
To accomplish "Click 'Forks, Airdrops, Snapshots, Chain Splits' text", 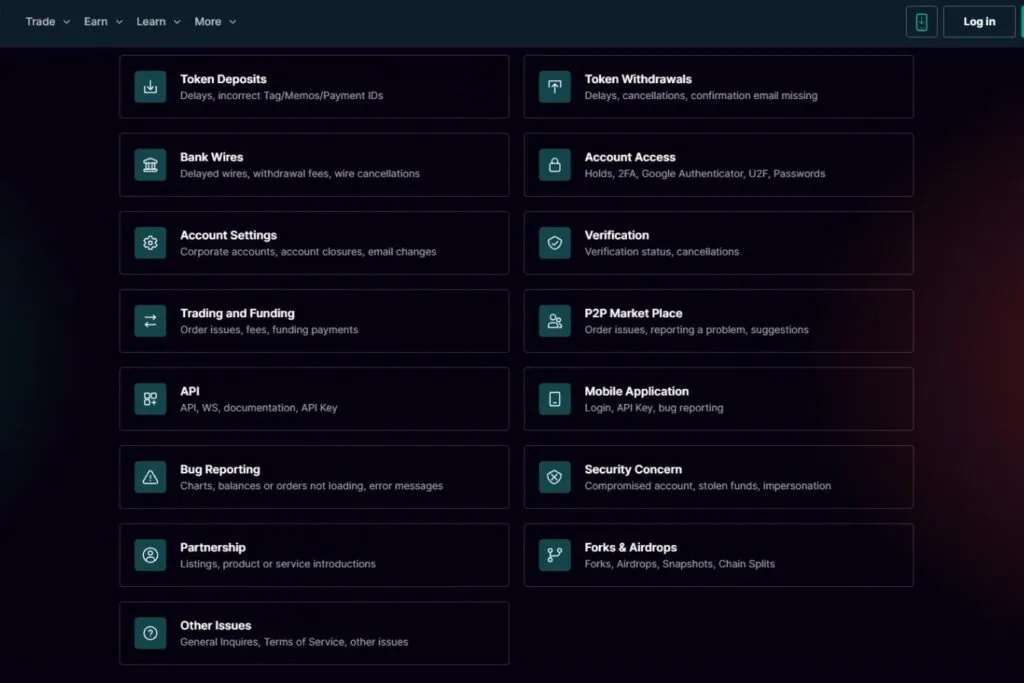I will click(x=679, y=564).
